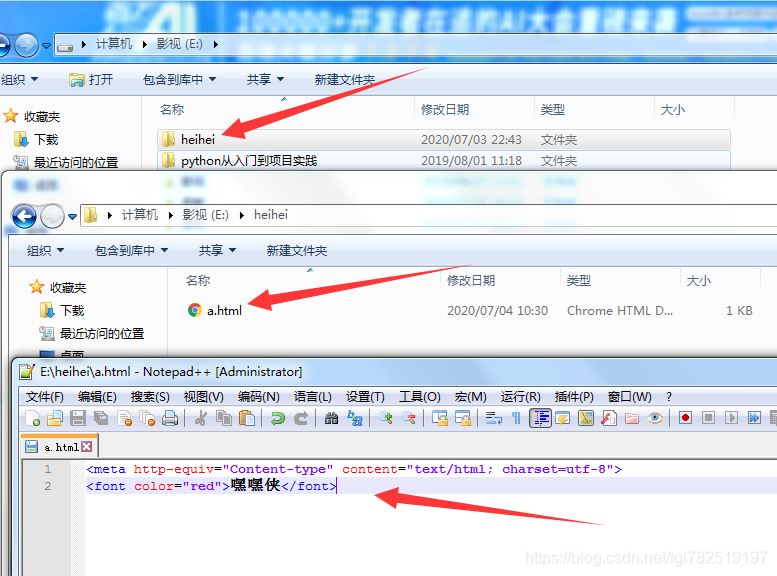Click the green Undo arrow

(x=278, y=418)
